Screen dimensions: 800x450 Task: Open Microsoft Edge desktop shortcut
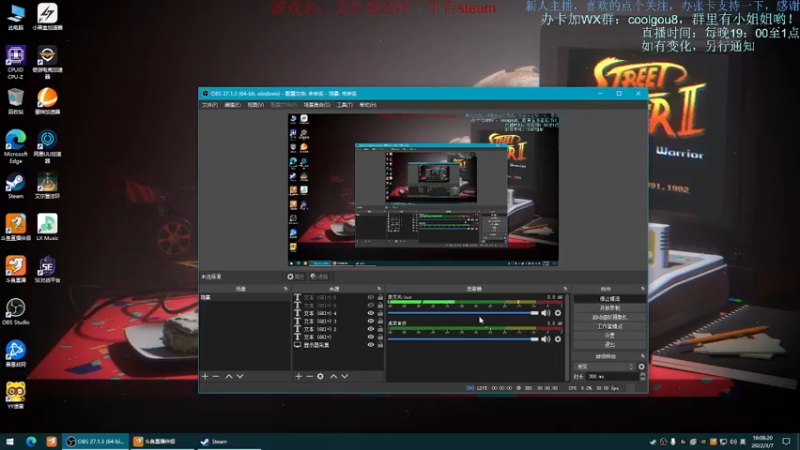click(x=15, y=147)
